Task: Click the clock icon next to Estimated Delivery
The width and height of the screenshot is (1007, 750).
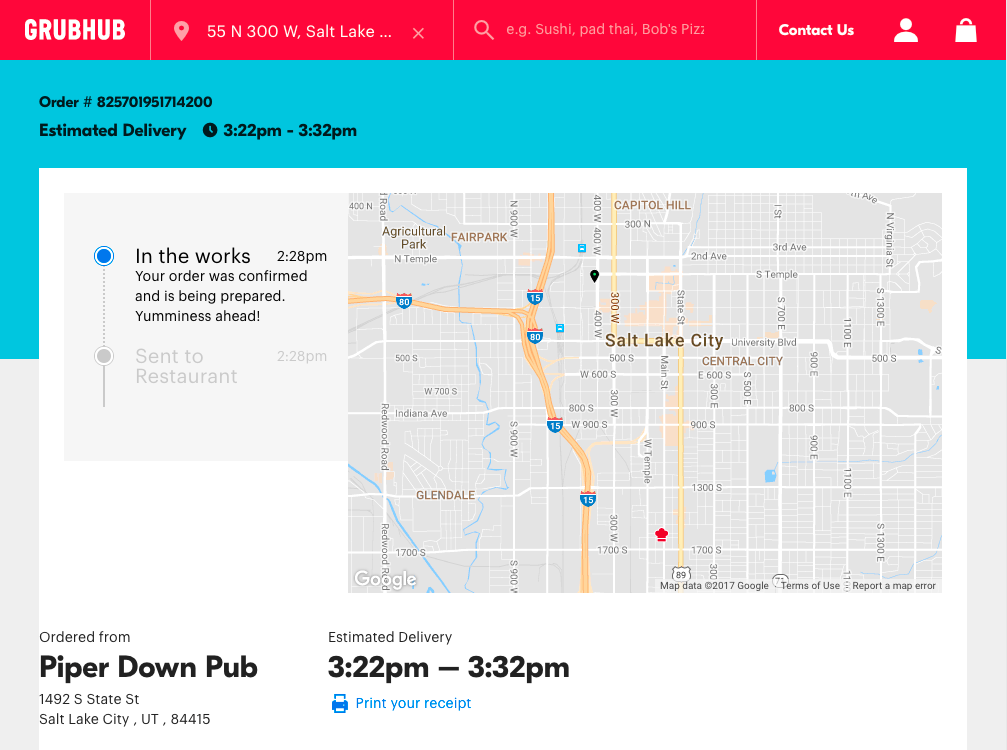Action: (209, 130)
